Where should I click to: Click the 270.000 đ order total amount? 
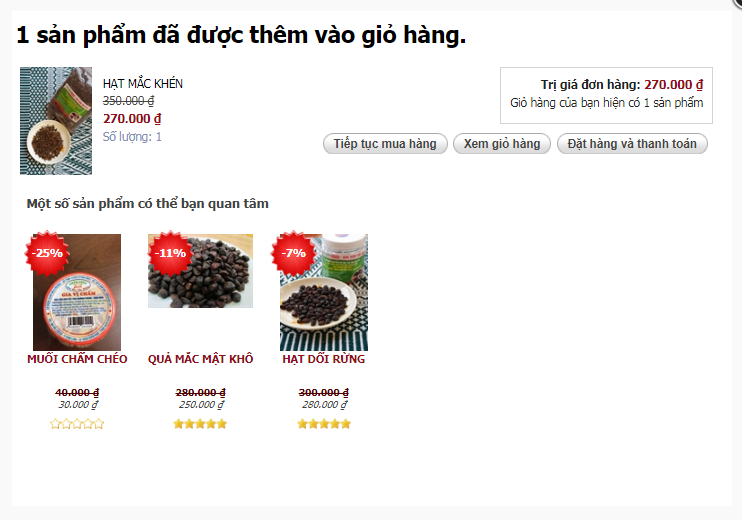(x=674, y=85)
